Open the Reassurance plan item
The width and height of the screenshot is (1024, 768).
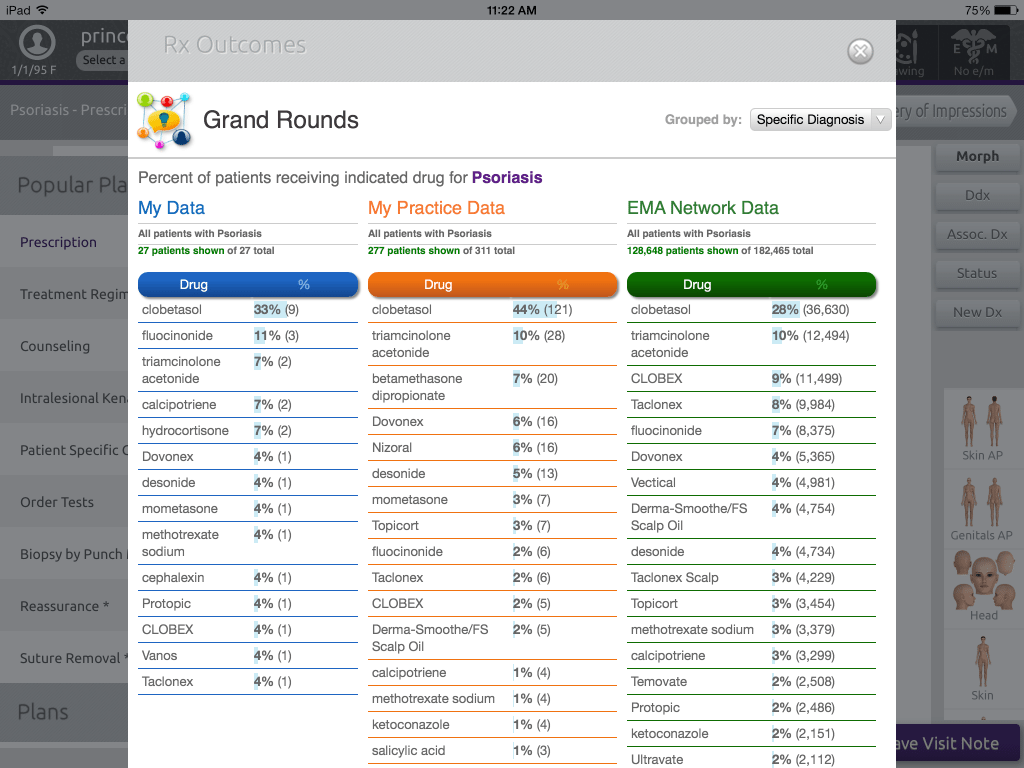tap(64, 606)
